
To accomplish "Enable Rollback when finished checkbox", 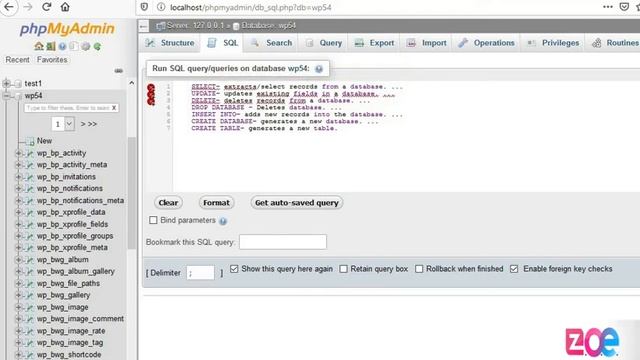I will [419, 269].
